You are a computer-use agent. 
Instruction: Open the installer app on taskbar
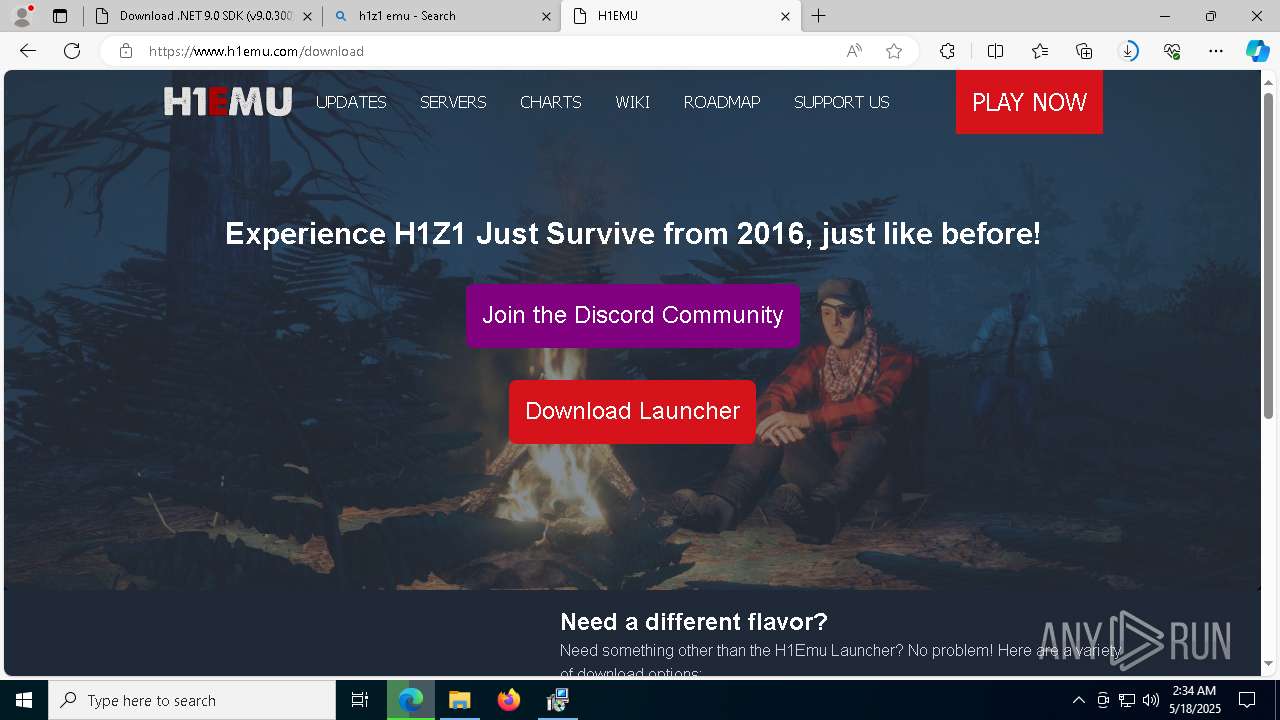tap(558, 700)
